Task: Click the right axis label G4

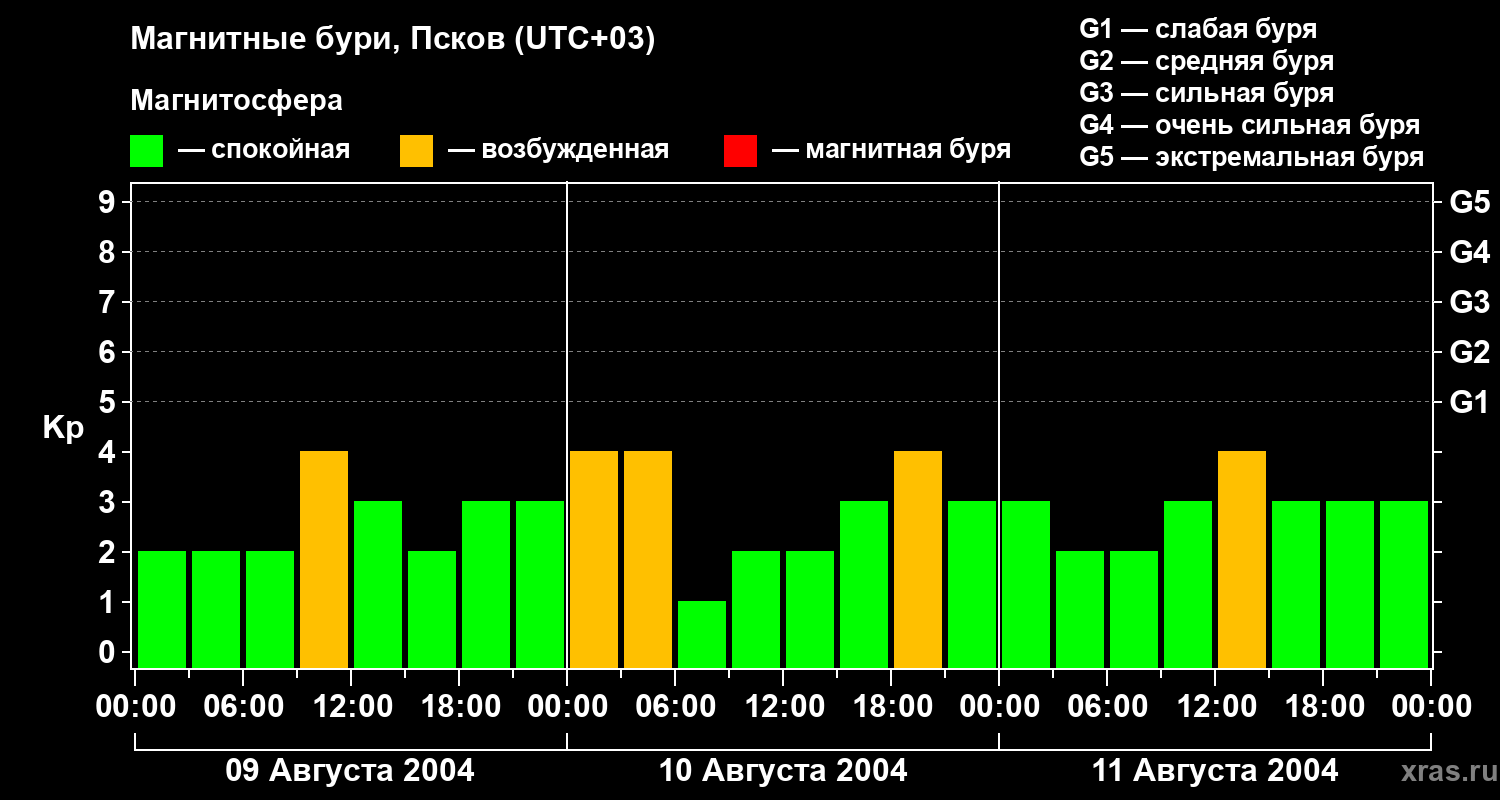Action: point(1470,252)
